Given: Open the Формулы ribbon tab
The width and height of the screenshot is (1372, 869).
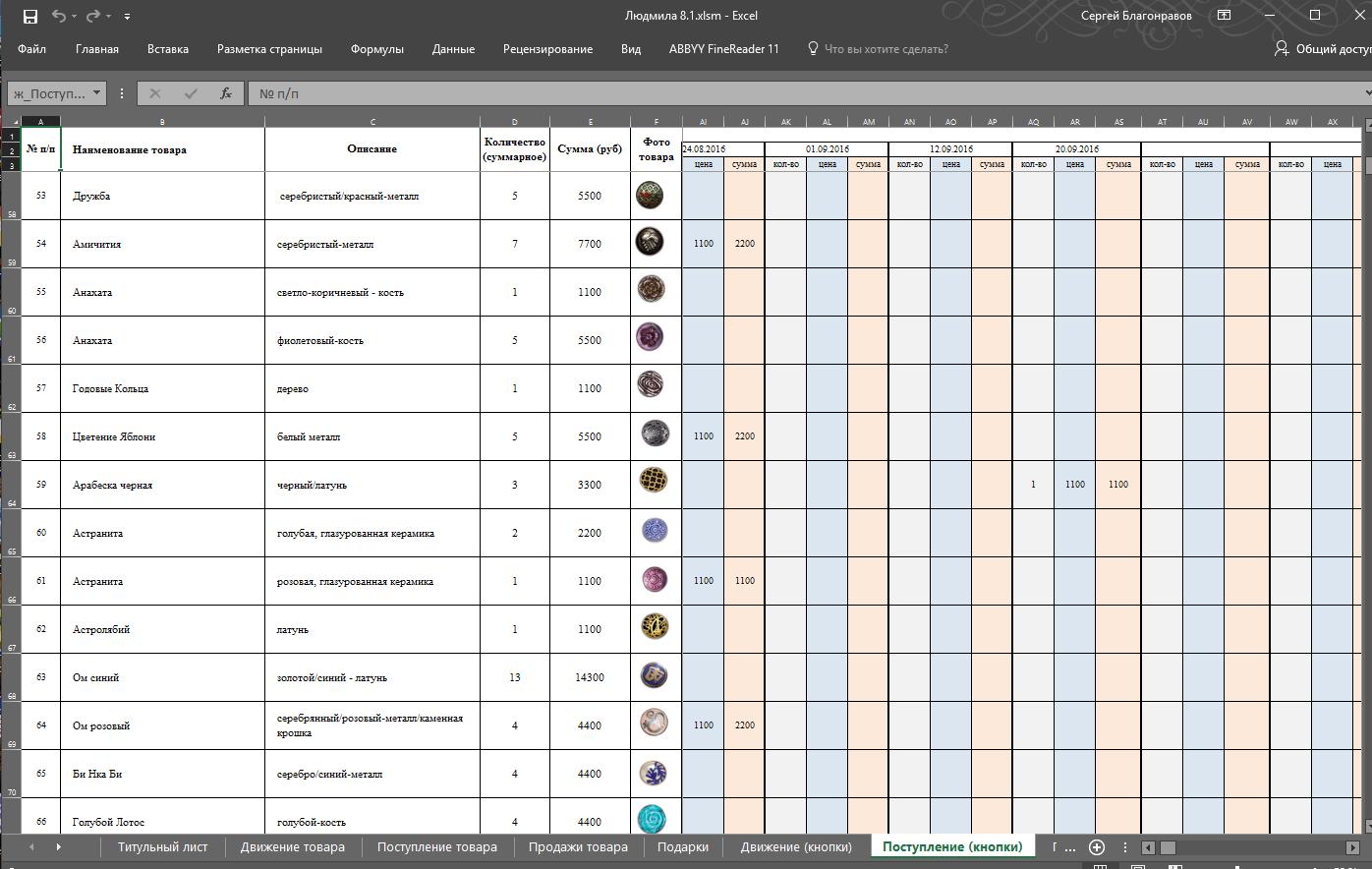Looking at the screenshot, I should (x=377, y=49).
